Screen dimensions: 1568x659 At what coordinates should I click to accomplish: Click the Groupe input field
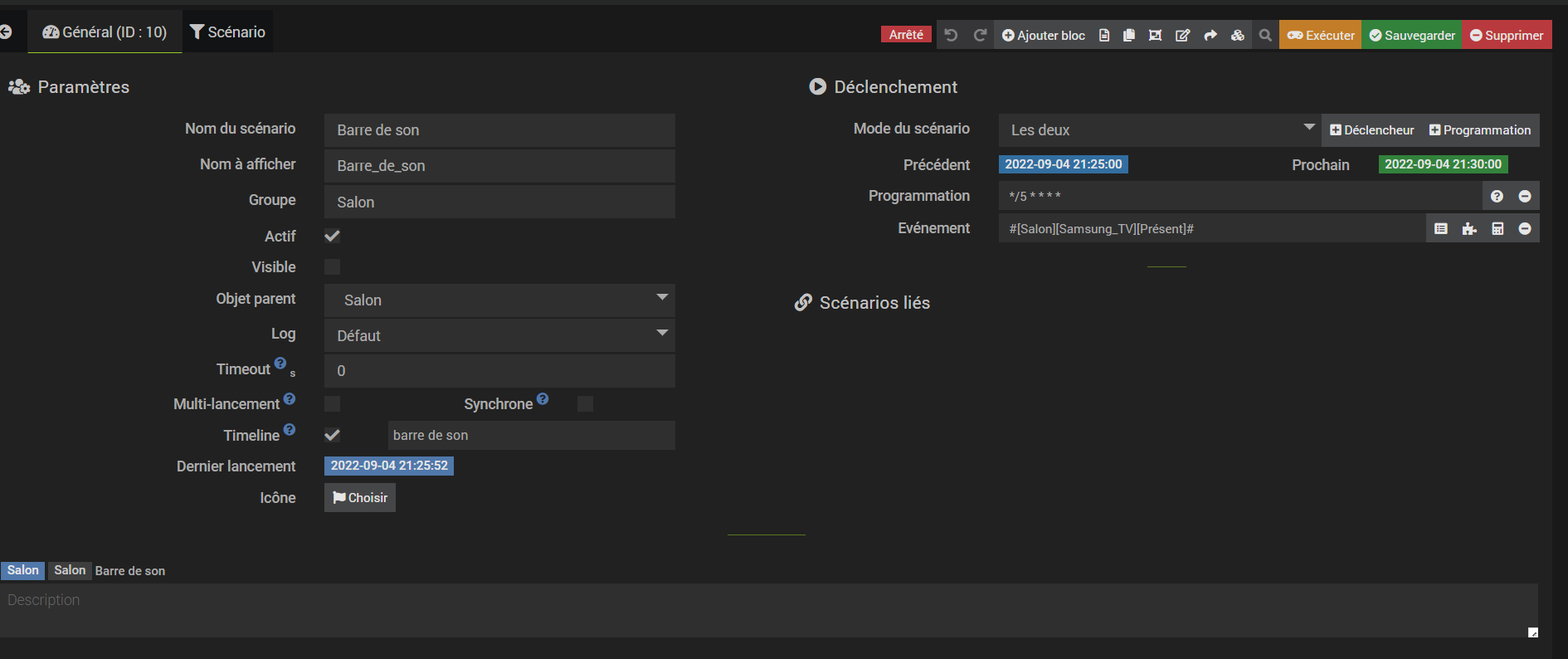click(x=499, y=202)
